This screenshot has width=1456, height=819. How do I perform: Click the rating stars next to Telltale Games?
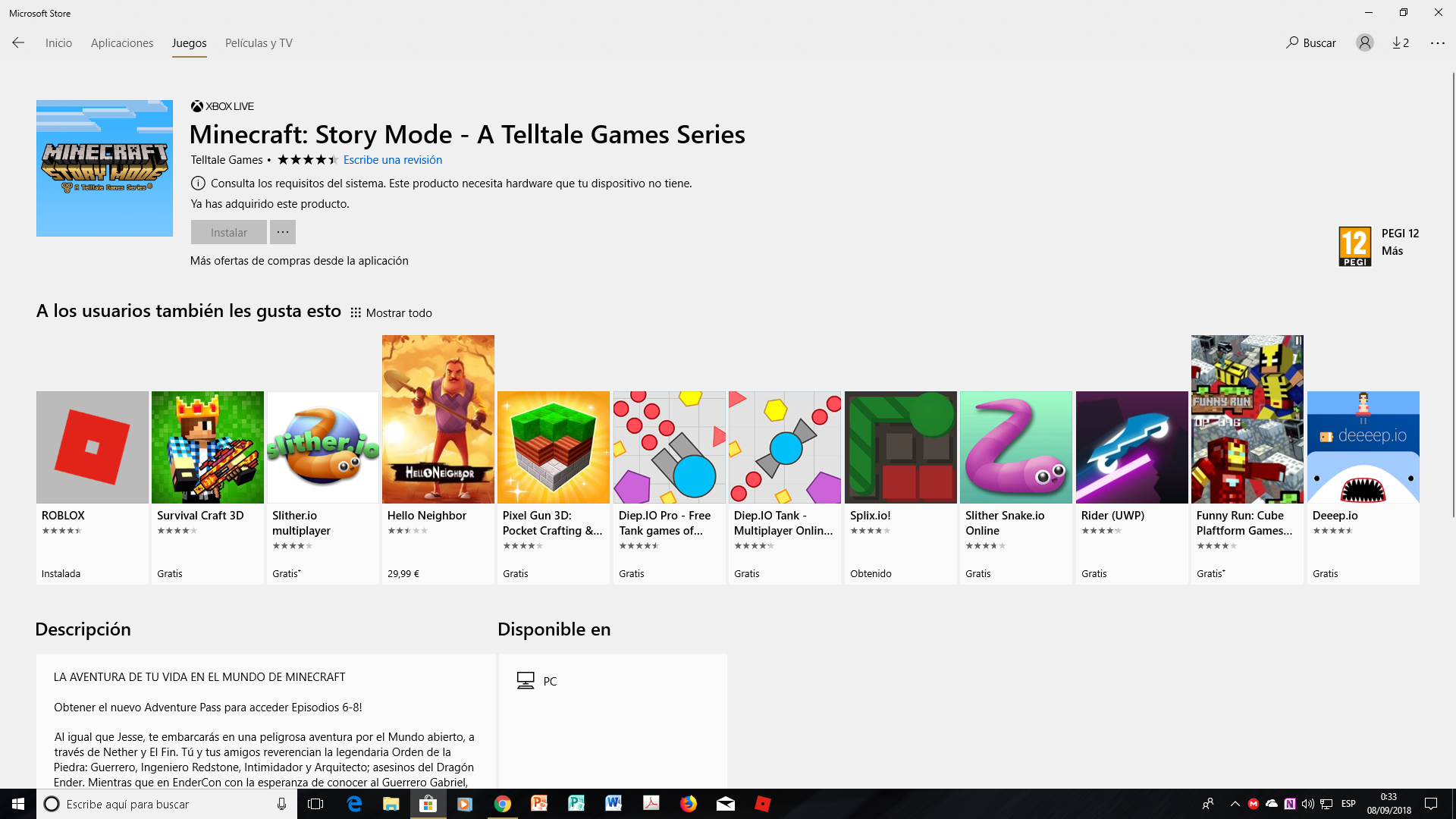point(307,160)
